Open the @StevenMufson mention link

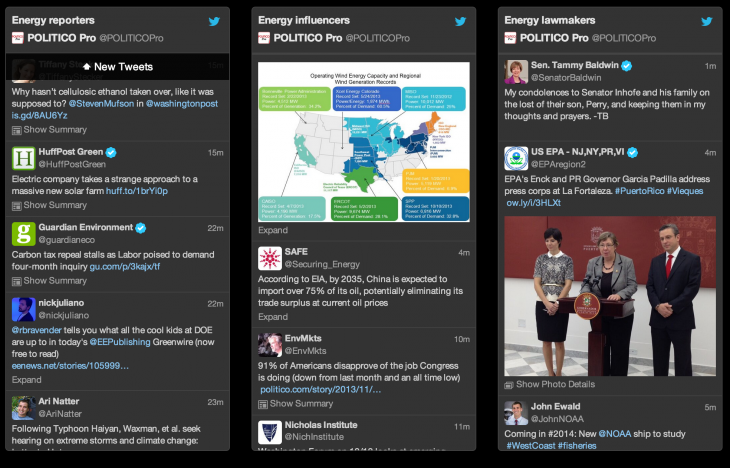click(101, 104)
